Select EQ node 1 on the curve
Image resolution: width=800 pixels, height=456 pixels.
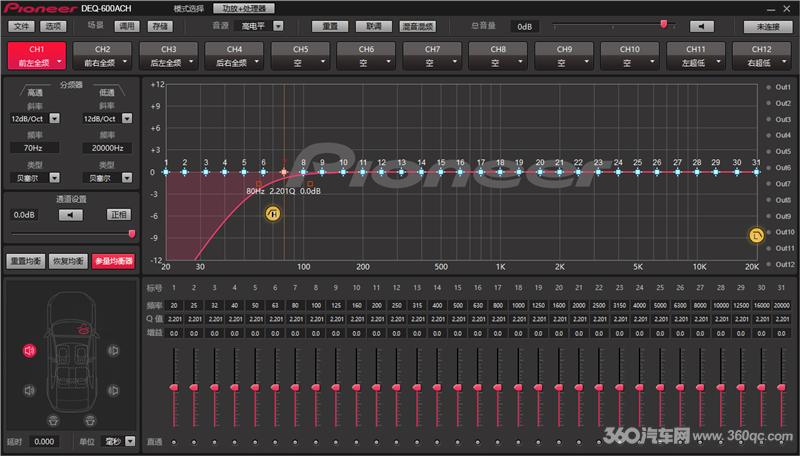(x=166, y=172)
